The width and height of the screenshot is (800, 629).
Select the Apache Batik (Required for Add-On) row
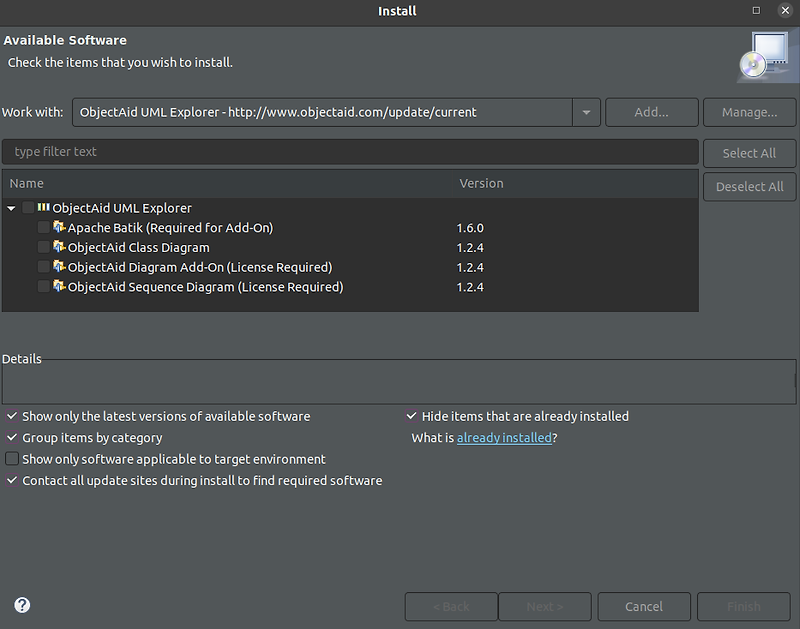(350, 228)
